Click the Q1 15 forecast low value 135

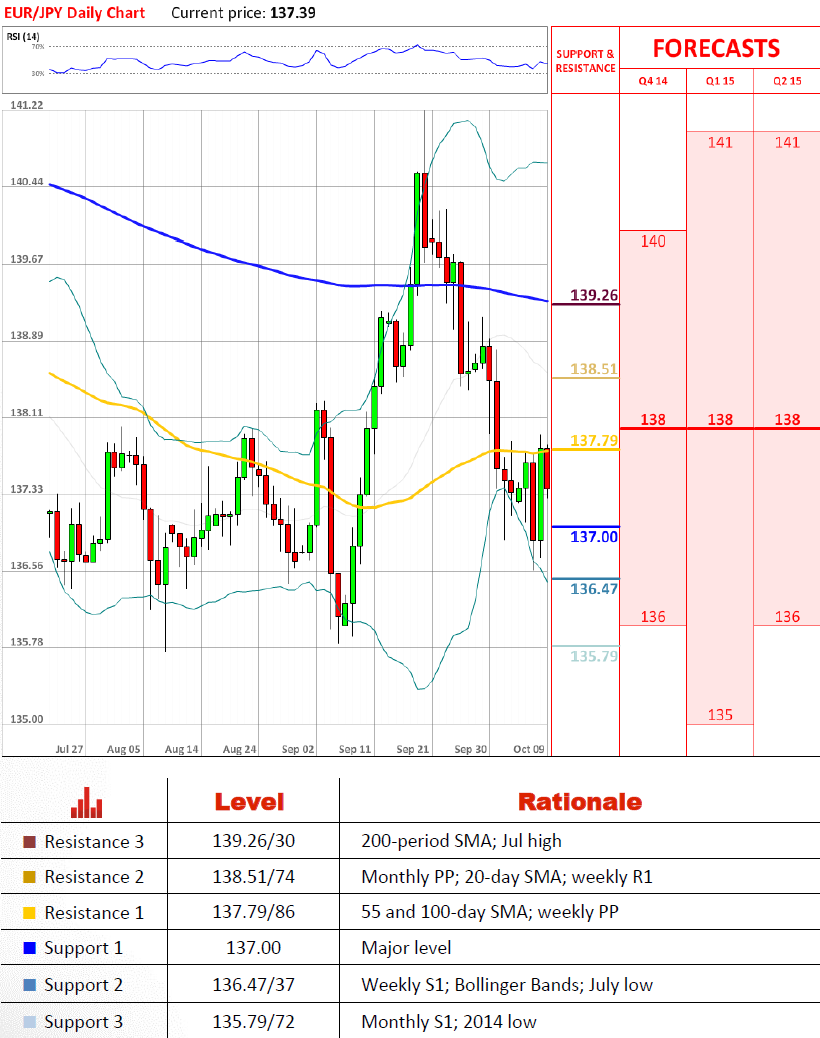[x=720, y=715]
